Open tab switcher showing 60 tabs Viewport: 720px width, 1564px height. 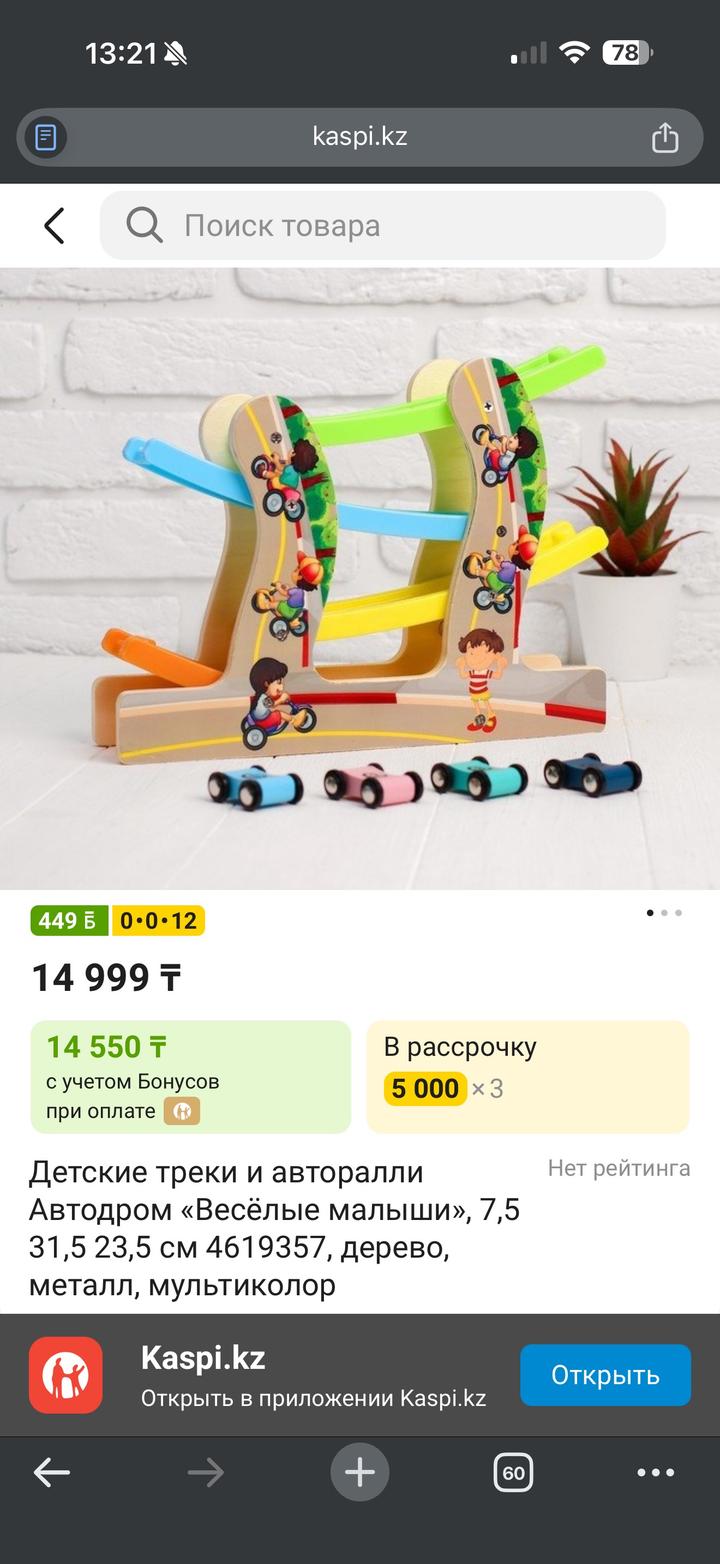tap(513, 1472)
